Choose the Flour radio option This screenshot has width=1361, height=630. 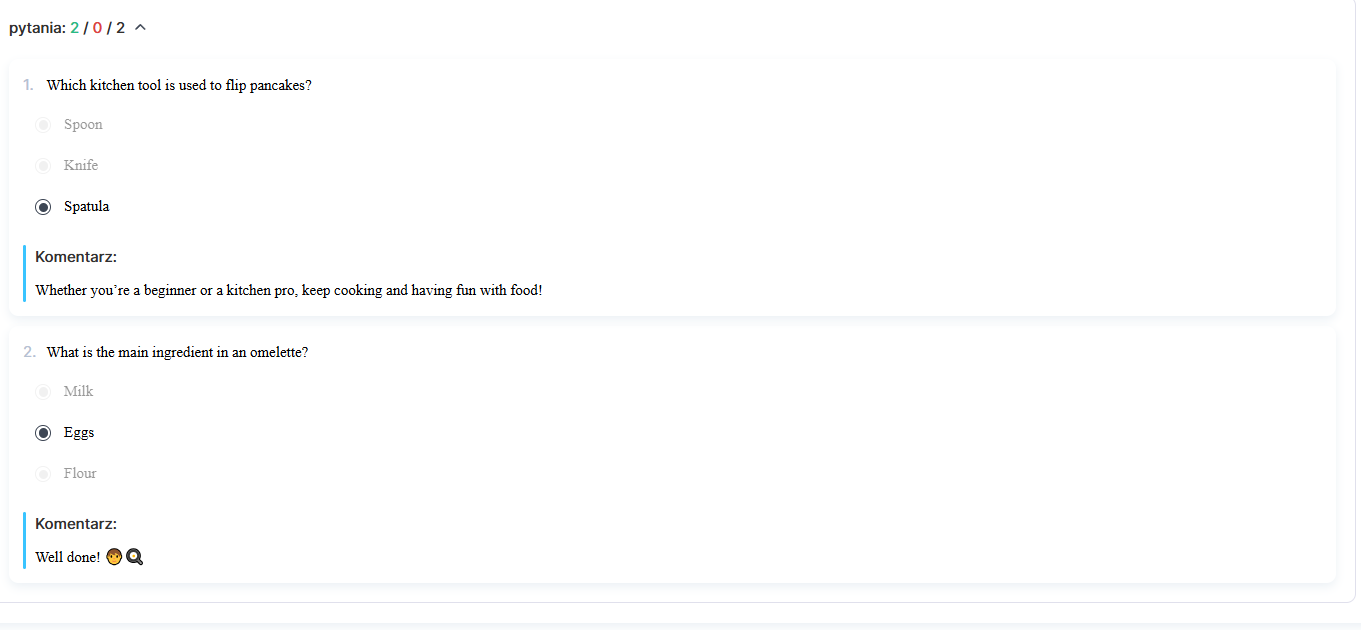tap(43, 474)
